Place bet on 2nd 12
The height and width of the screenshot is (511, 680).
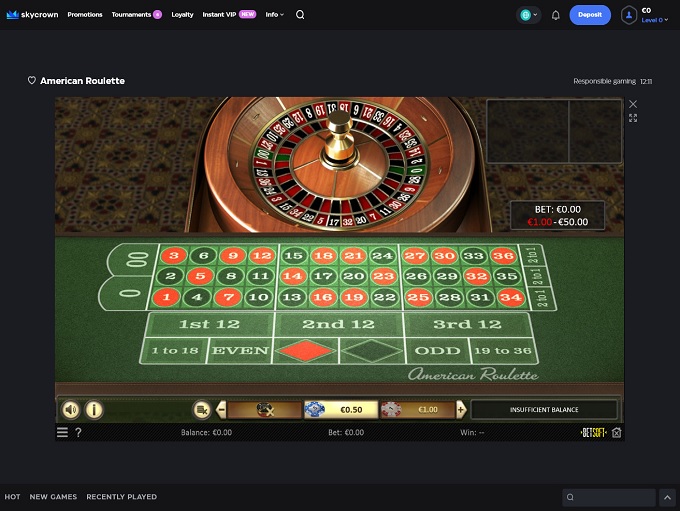pyautogui.click(x=339, y=324)
